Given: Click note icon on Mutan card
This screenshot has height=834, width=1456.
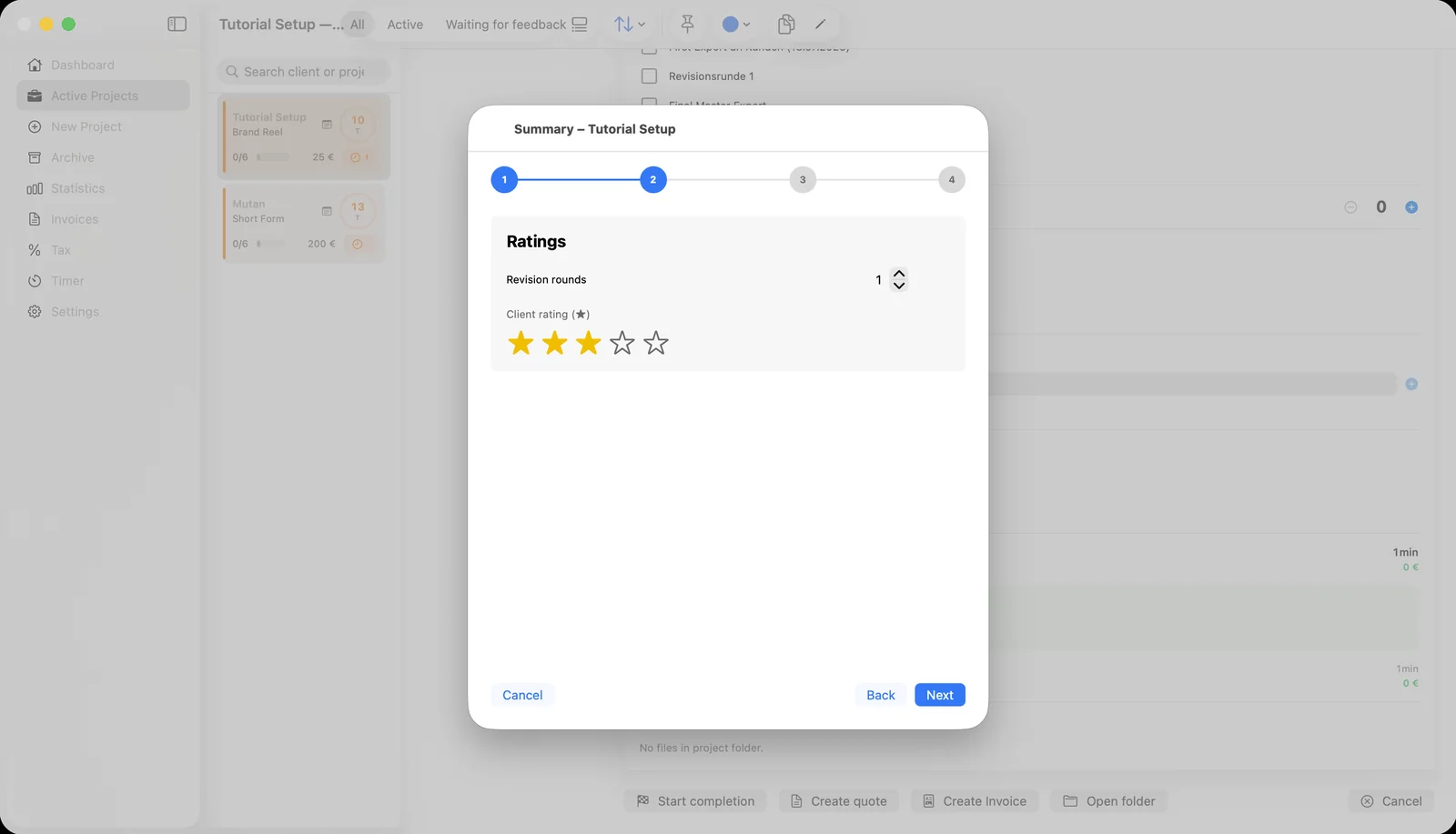Looking at the screenshot, I should (327, 211).
